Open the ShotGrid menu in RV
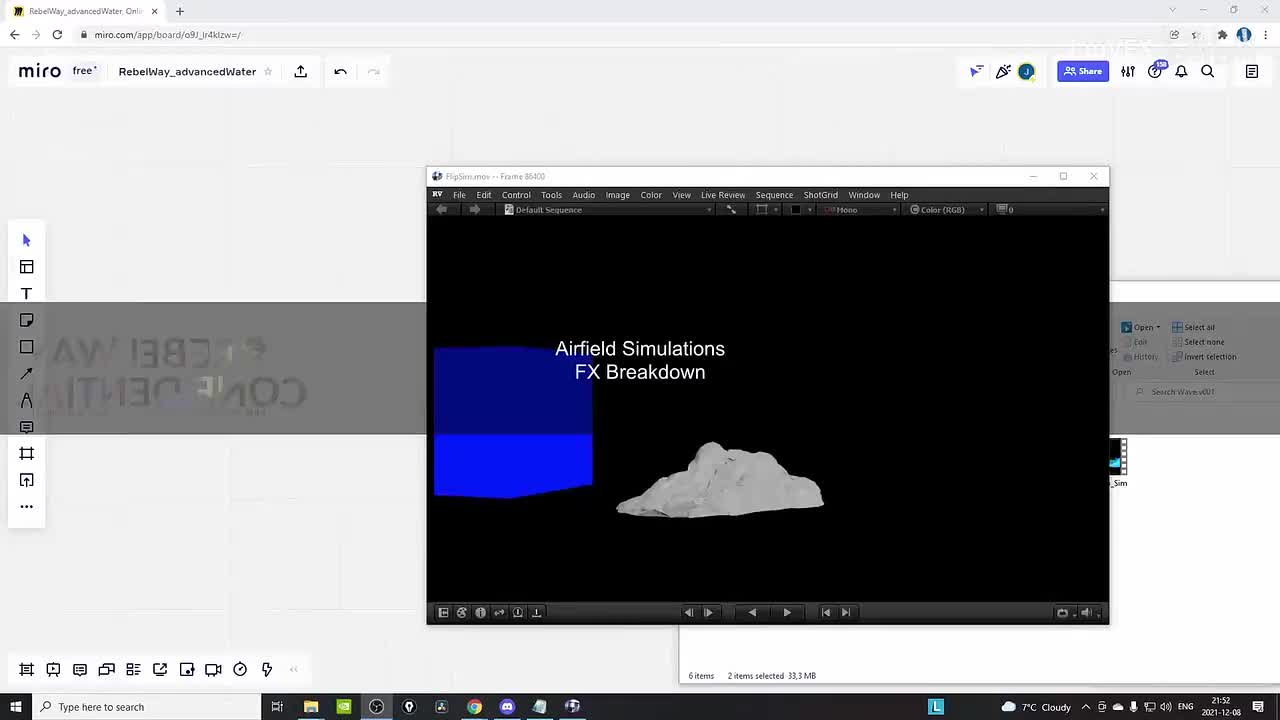Image resolution: width=1280 pixels, height=720 pixels. click(x=820, y=195)
